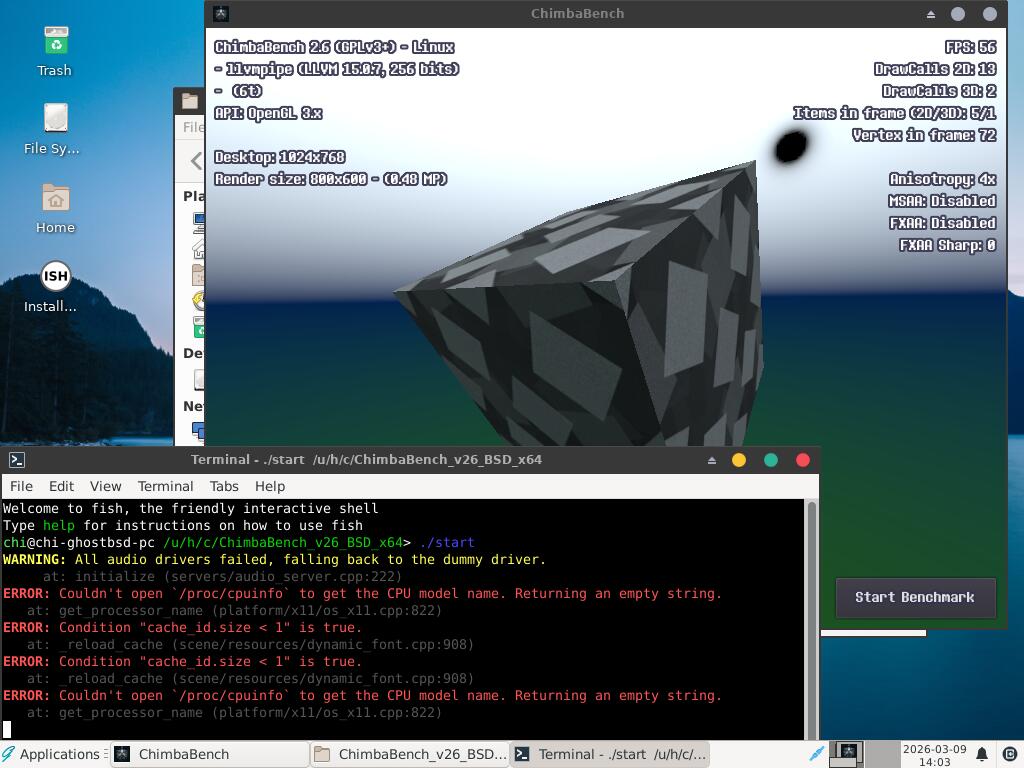Viewport: 1024px width, 768px height.
Task: Open the notification bell in the panel
Action: click(982, 754)
